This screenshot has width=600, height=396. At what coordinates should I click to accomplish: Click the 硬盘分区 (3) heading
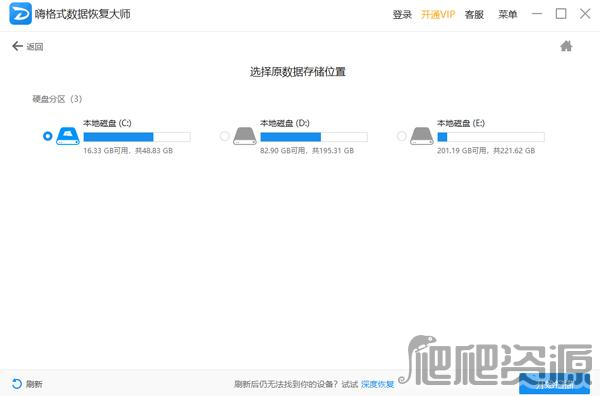click(57, 99)
